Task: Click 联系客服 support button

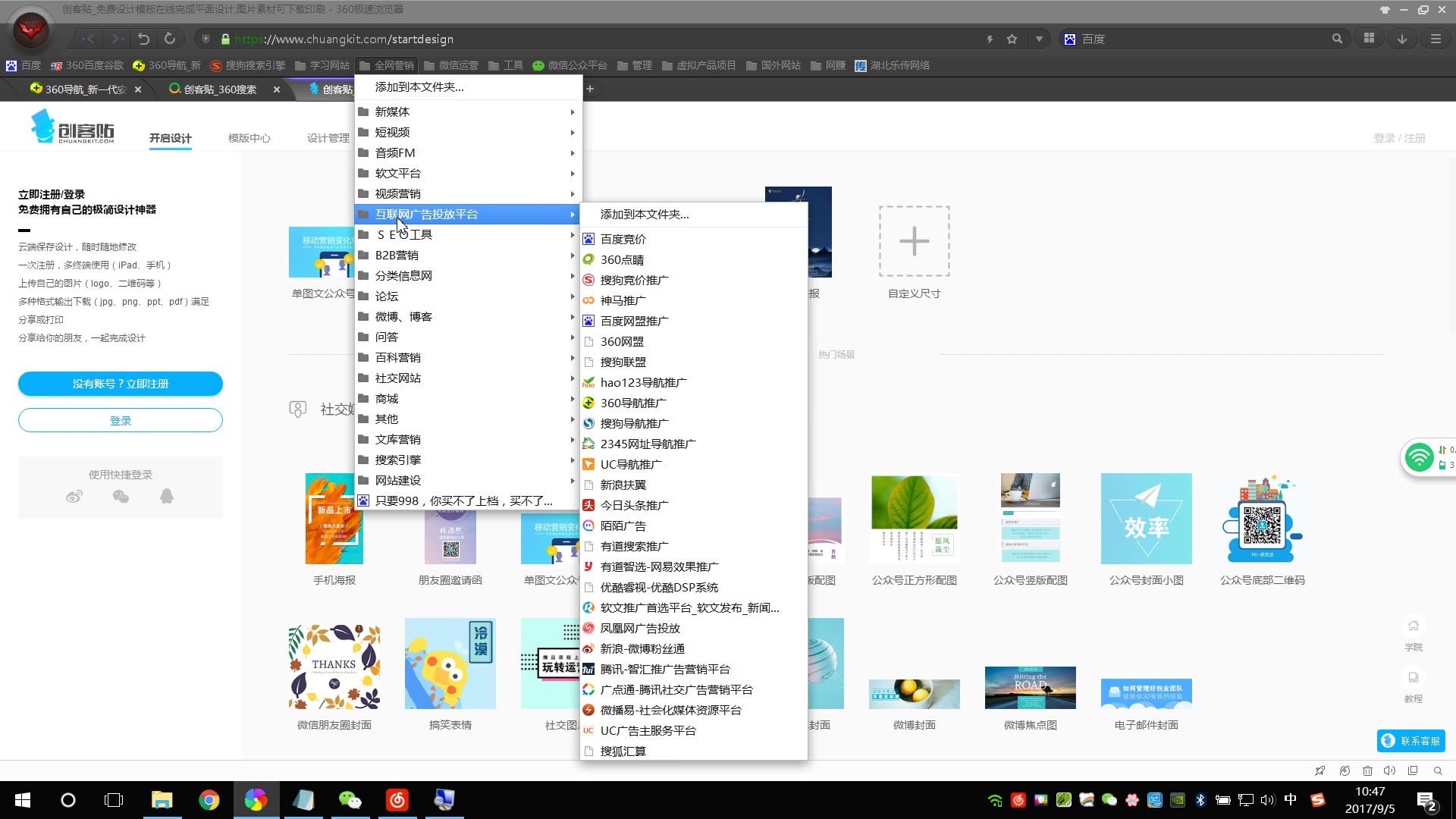Action: click(1411, 741)
